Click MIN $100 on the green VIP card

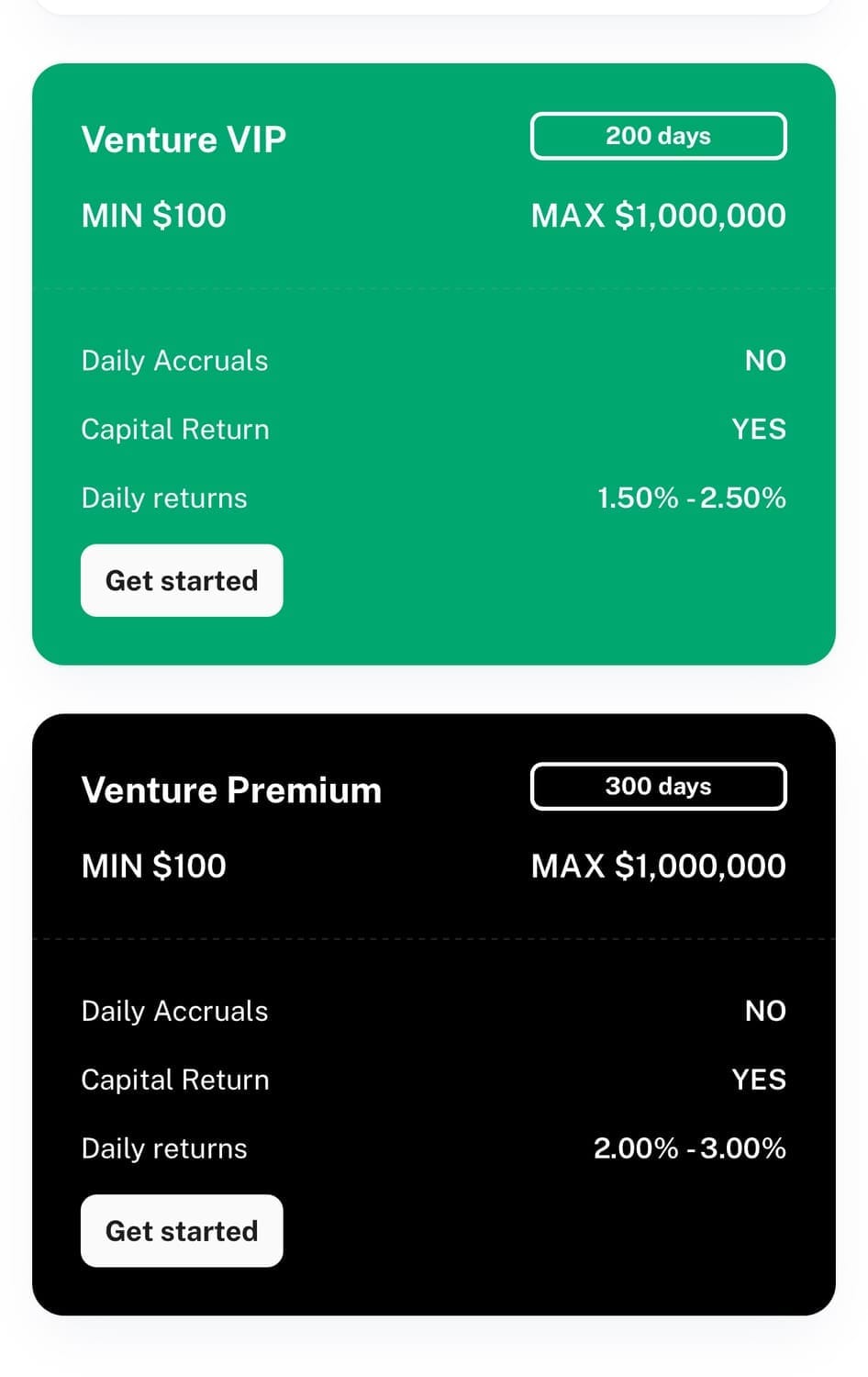[x=153, y=216]
